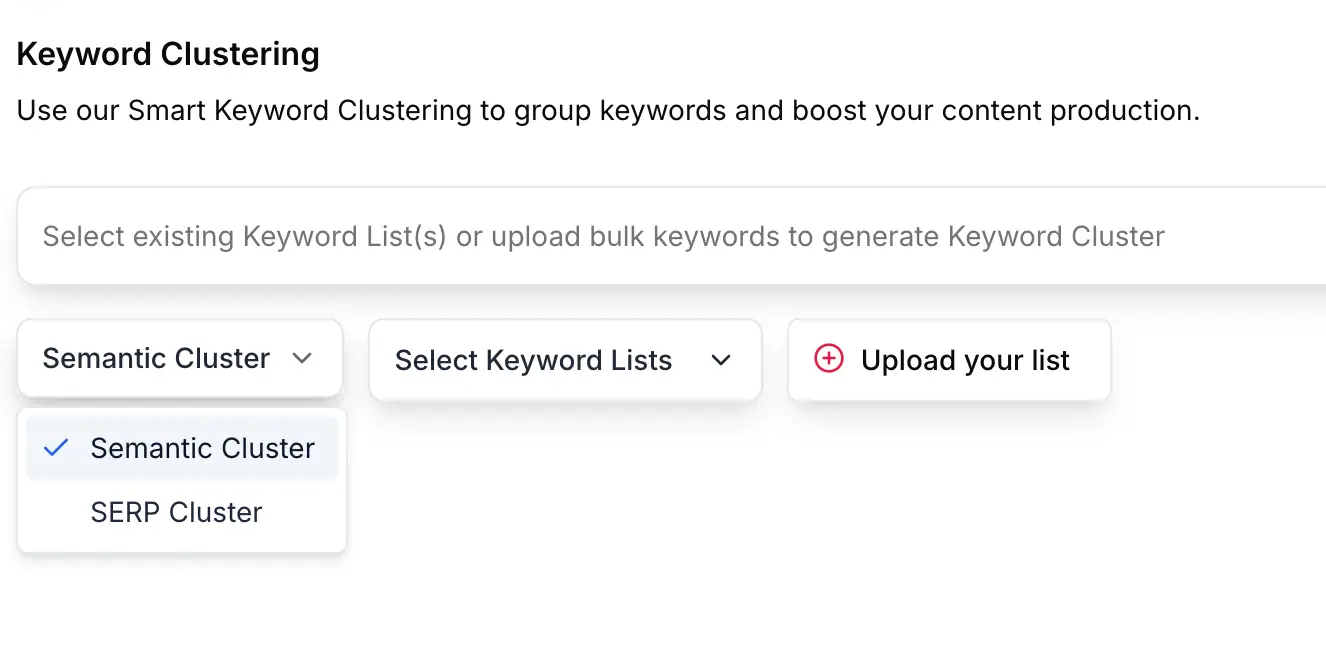Click the downward arrow next to Semantic Cluster label

tap(303, 358)
